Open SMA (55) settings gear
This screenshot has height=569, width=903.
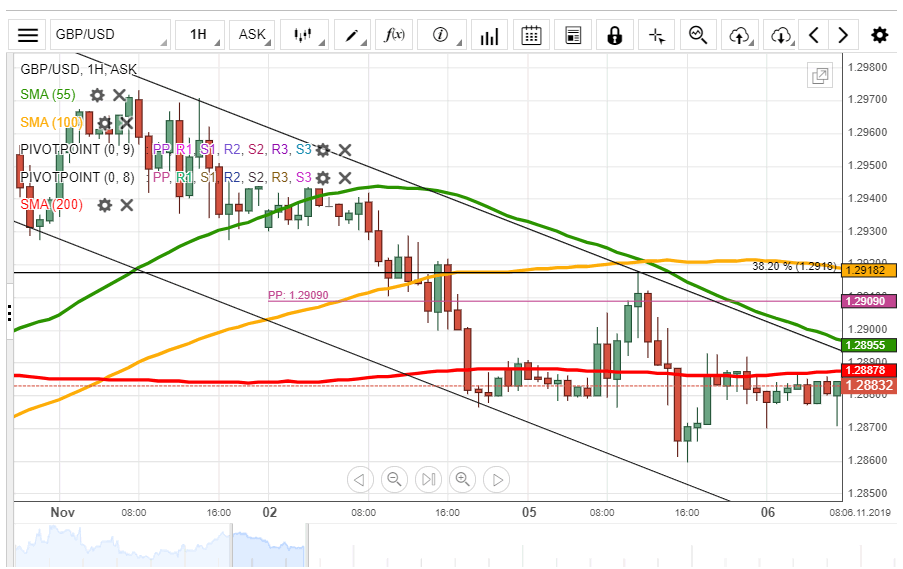tap(97, 95)
